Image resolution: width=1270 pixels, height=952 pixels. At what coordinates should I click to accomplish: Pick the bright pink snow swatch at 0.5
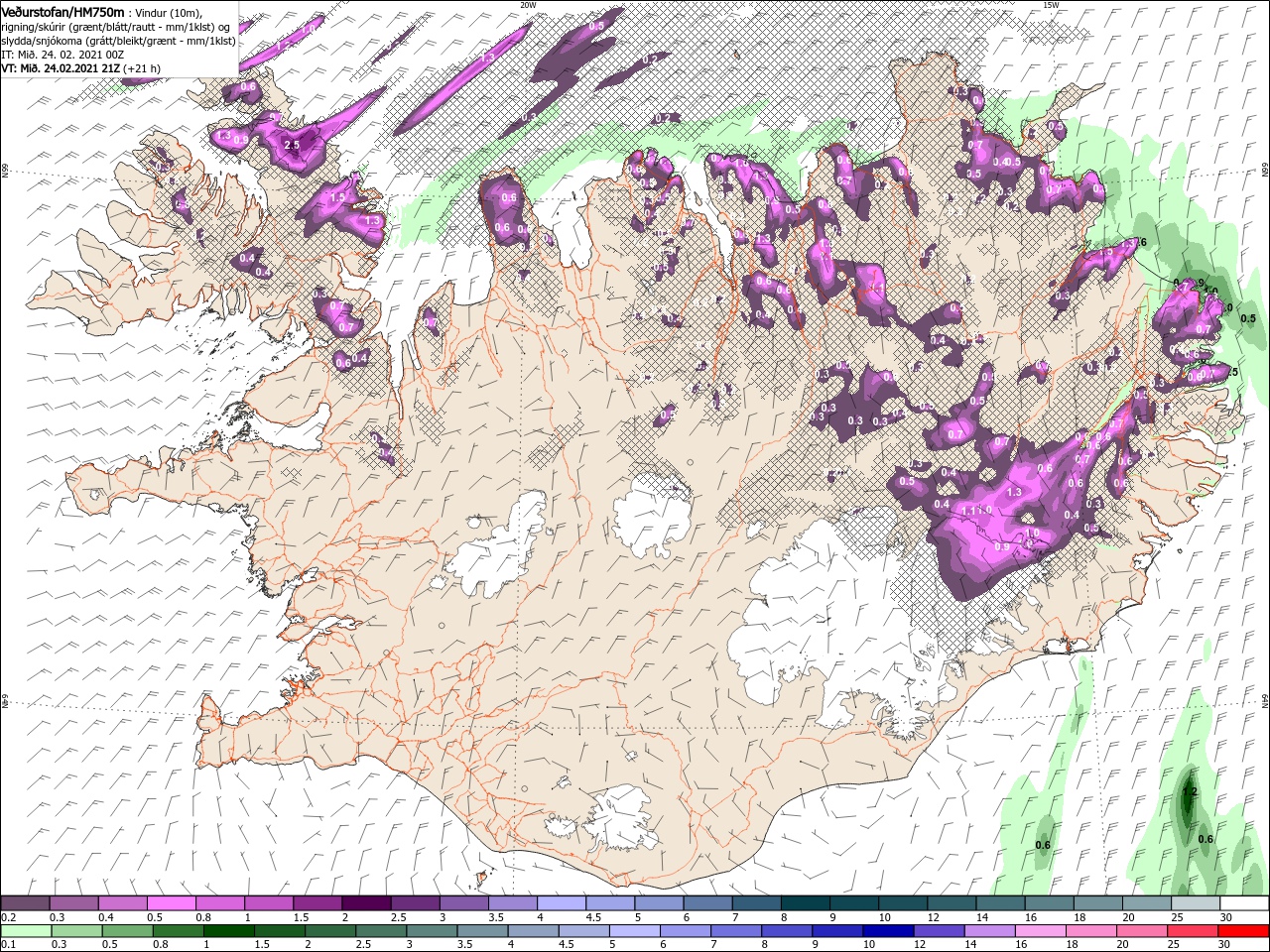point(171,903)
